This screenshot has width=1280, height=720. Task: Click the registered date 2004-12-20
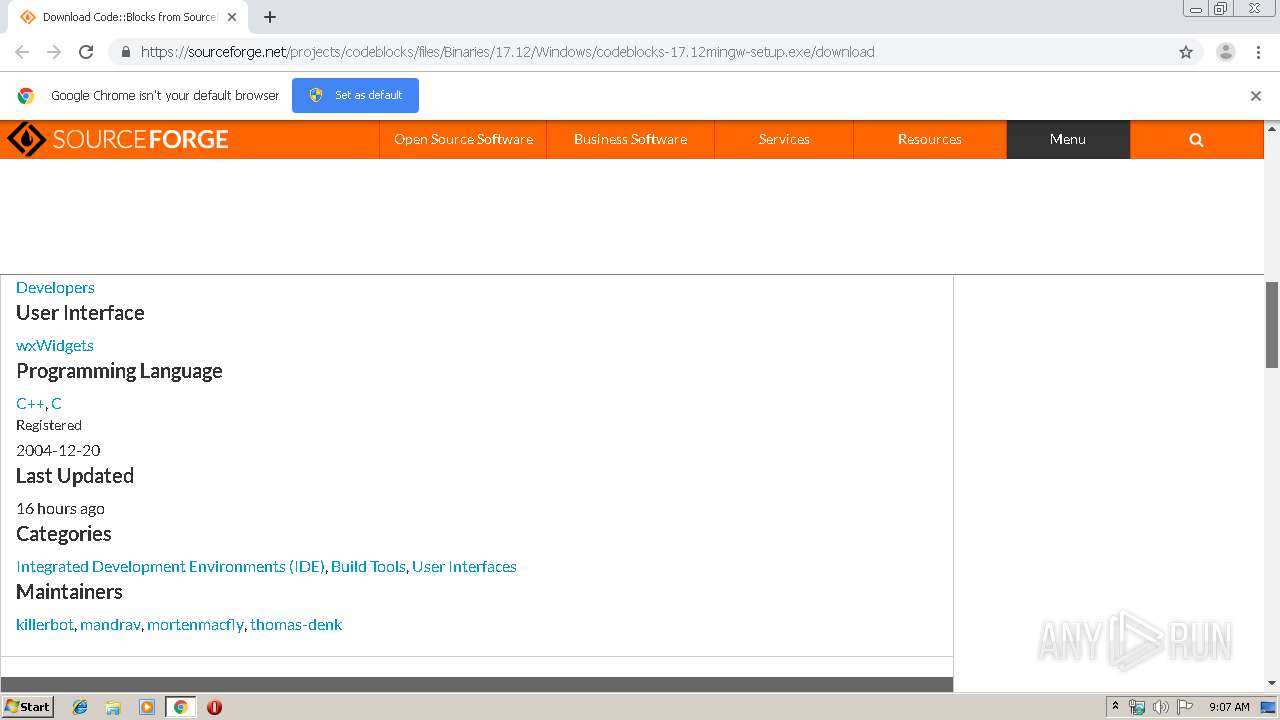pos(58,450)
